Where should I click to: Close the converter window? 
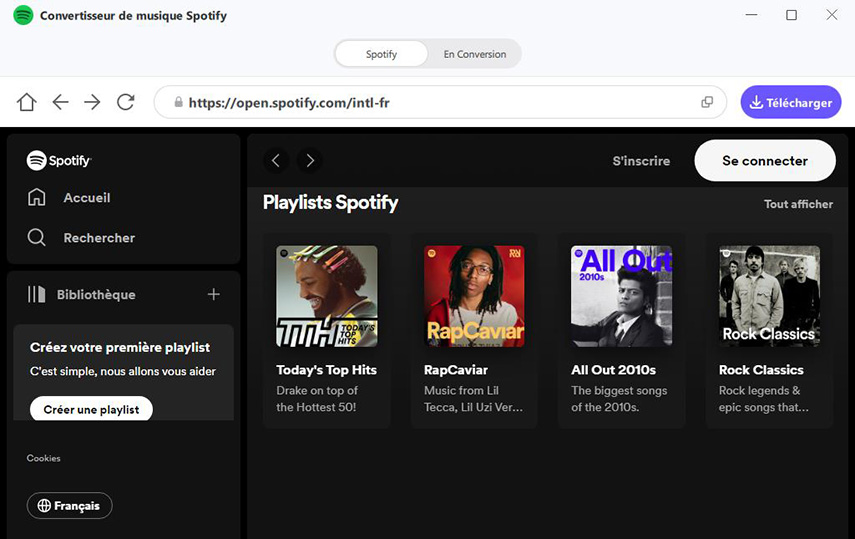[x=832, y=15]
